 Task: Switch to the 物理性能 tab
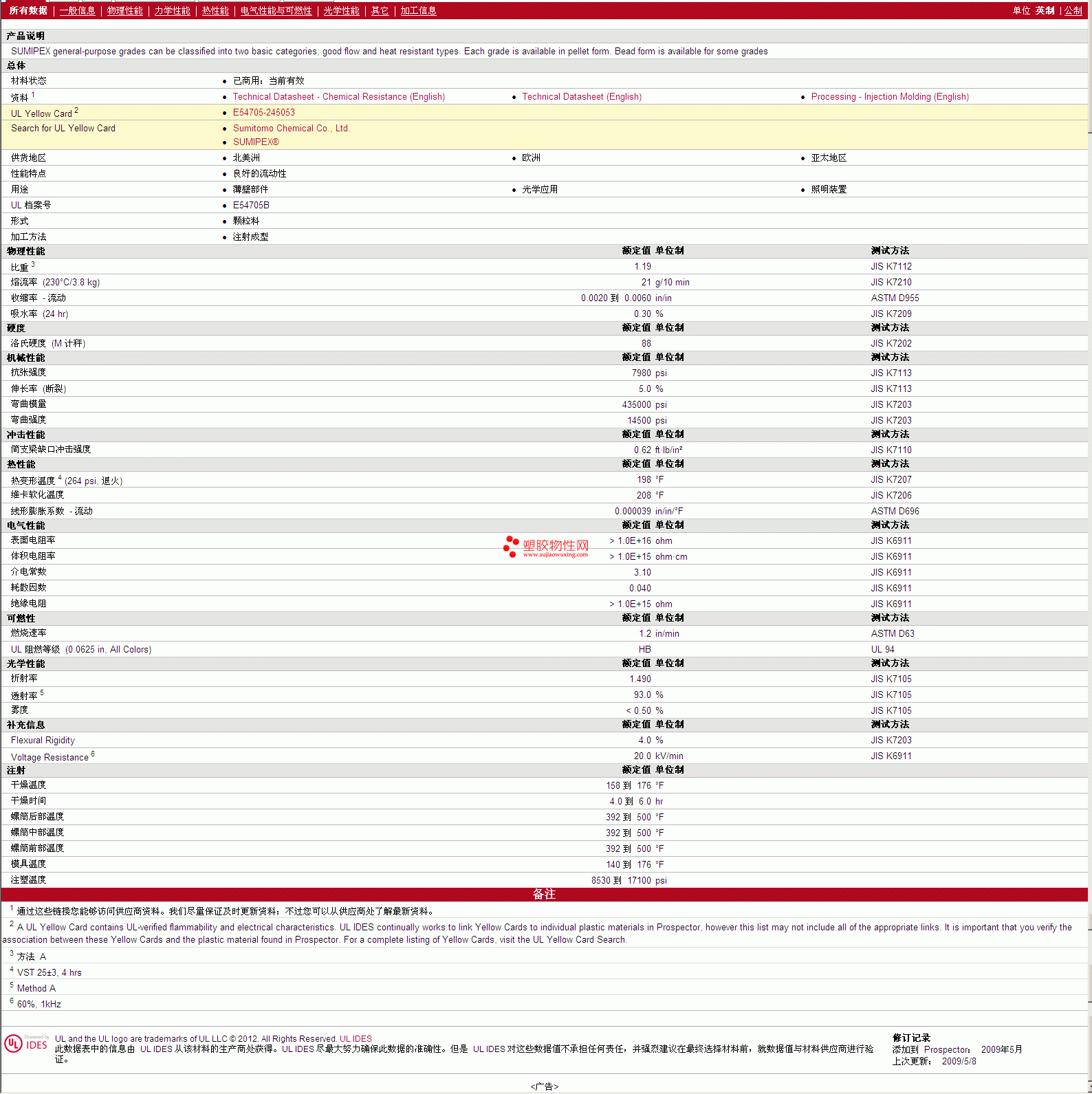point(124,11)
